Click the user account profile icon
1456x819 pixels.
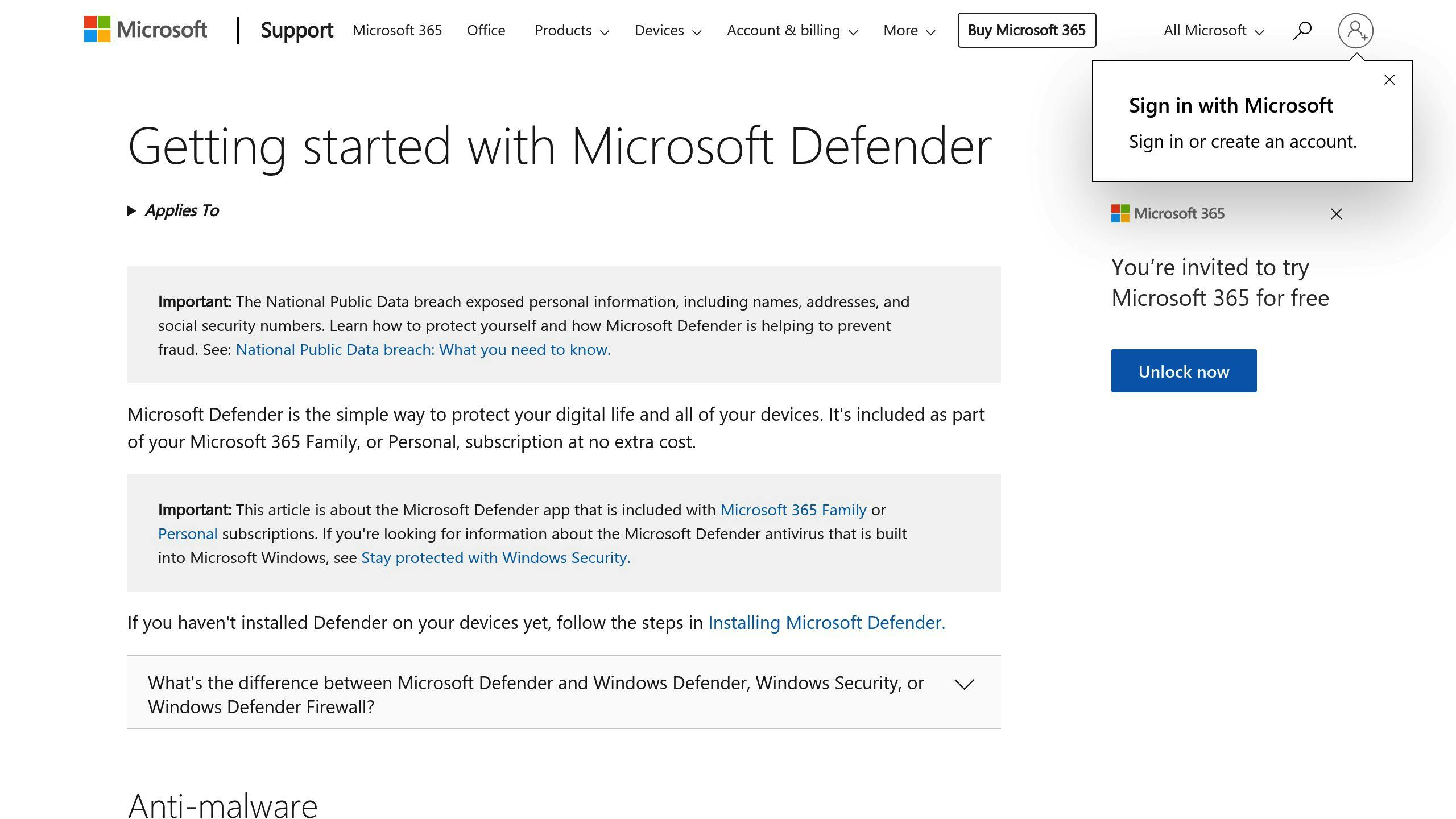[x=1355, y=29]
